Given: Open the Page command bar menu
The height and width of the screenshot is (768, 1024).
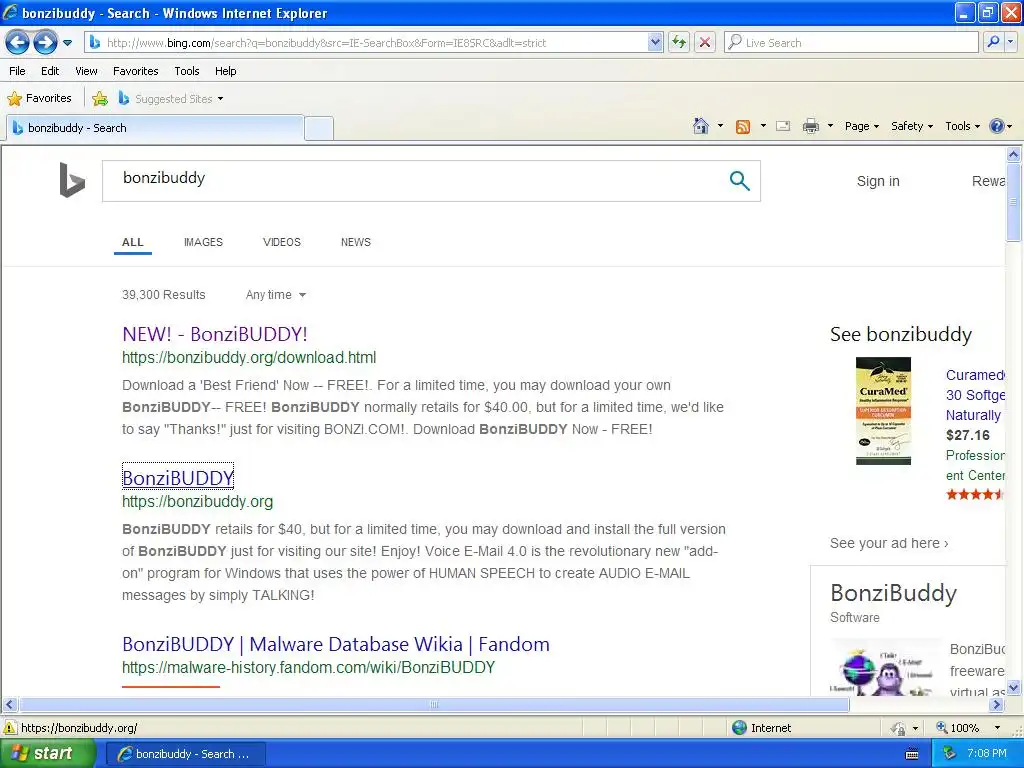Looking at the screenshot, I should click(861, 126).
